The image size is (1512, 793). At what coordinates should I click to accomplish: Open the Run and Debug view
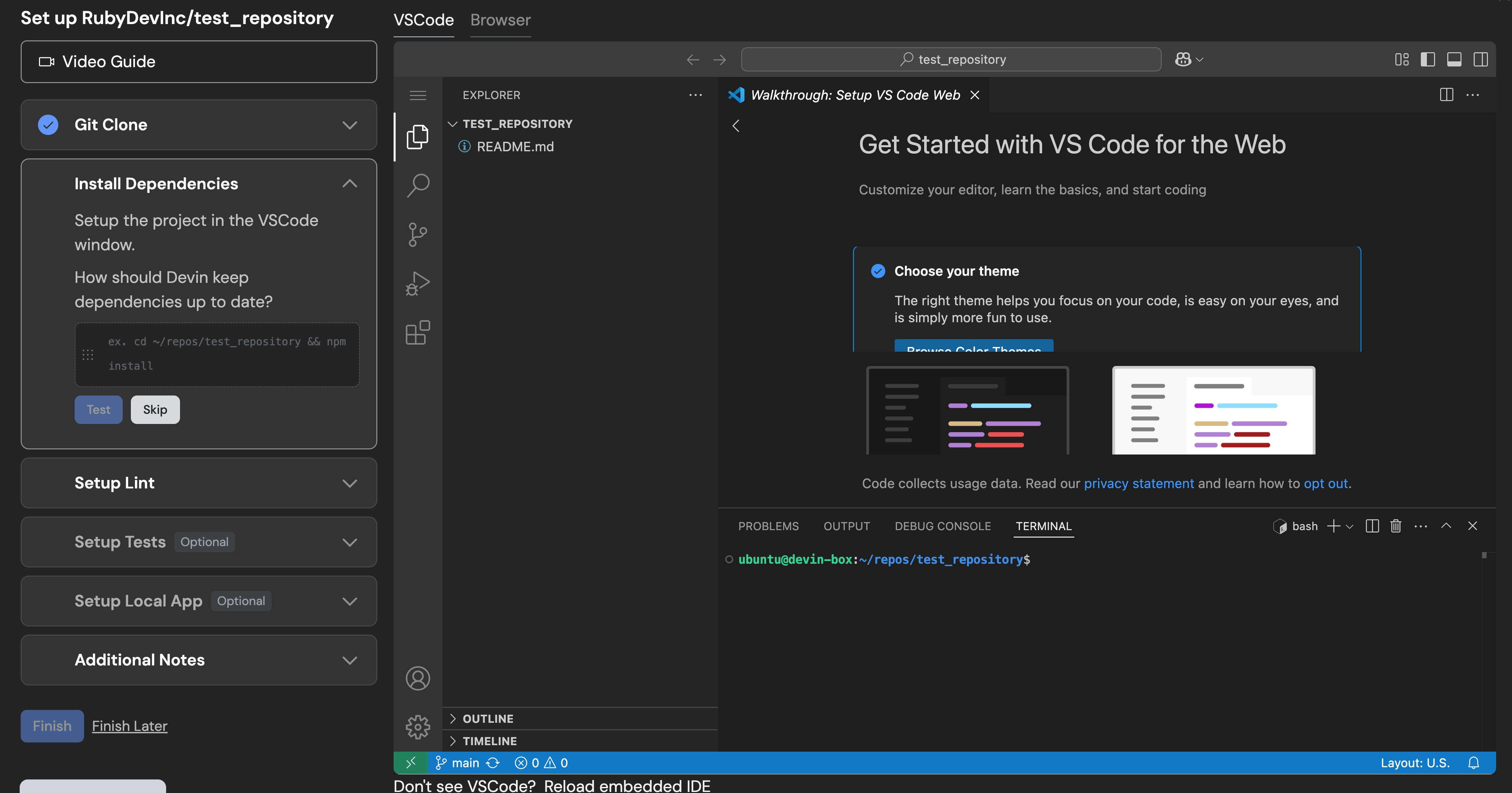click(417, 284)
